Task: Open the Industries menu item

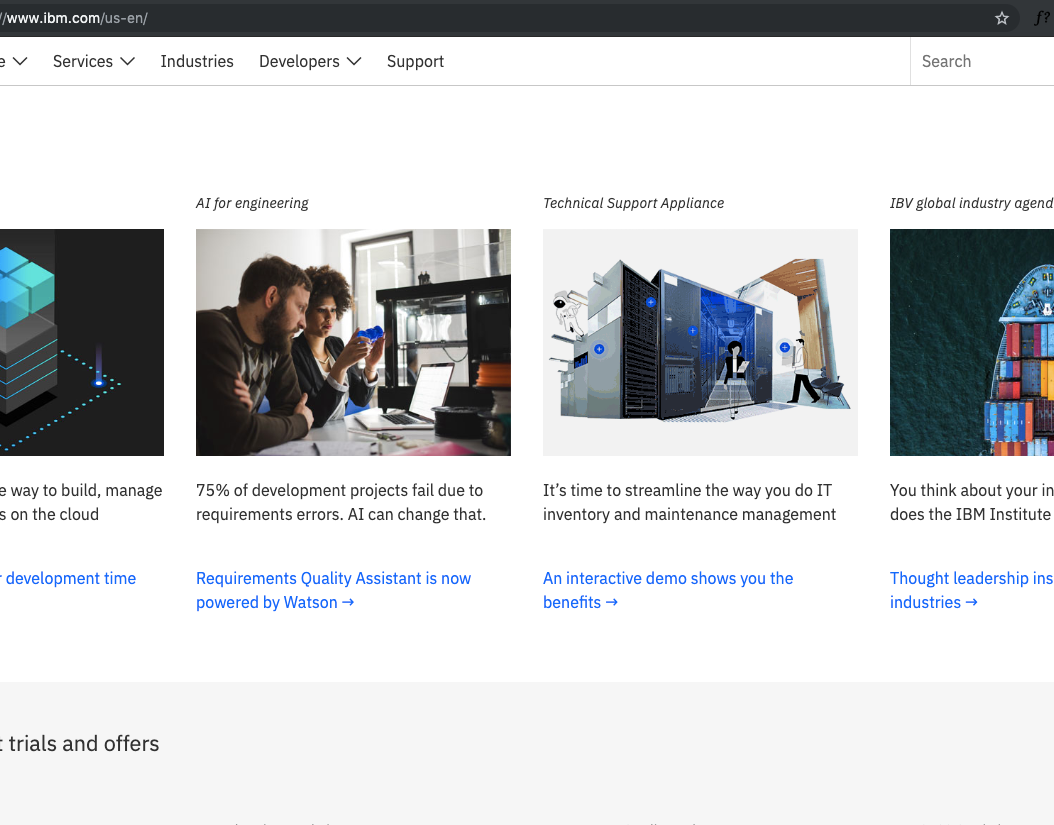Action: click(197, 61)
